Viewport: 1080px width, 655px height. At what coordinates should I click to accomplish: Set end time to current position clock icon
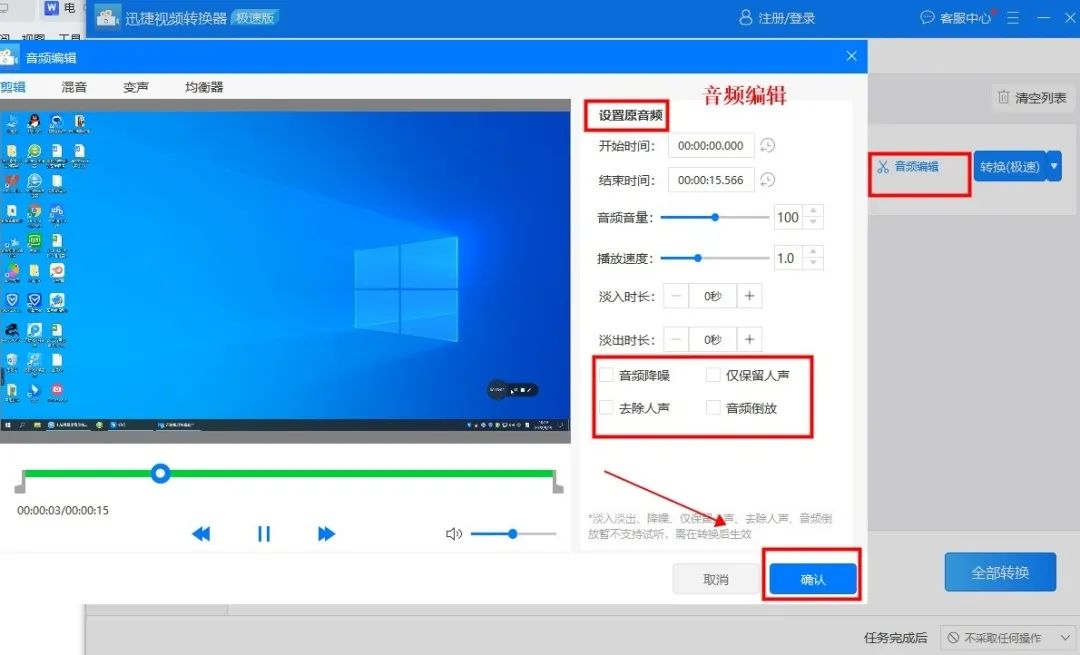tap(767, 180)
